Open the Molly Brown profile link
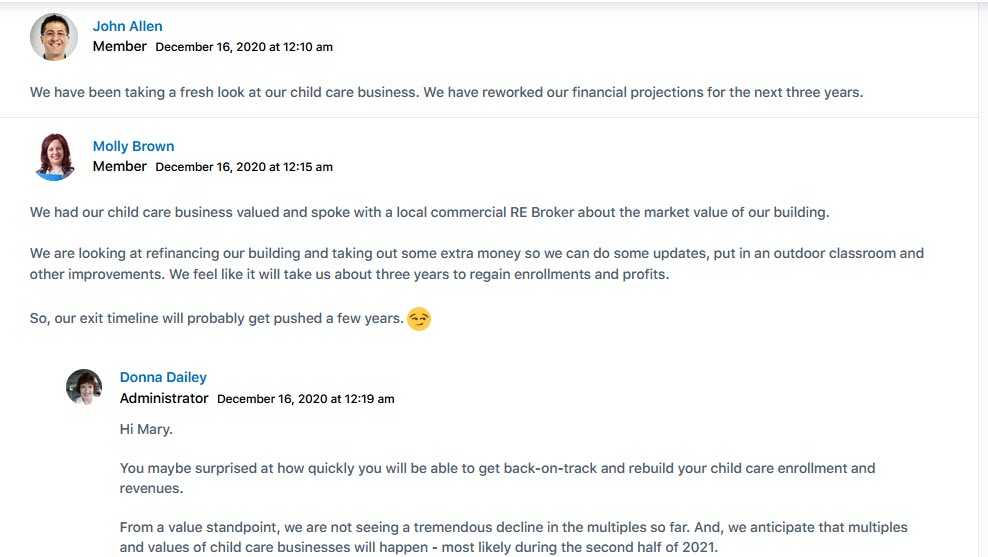Screen dimensions: 988x557 (x=134, y=146)
